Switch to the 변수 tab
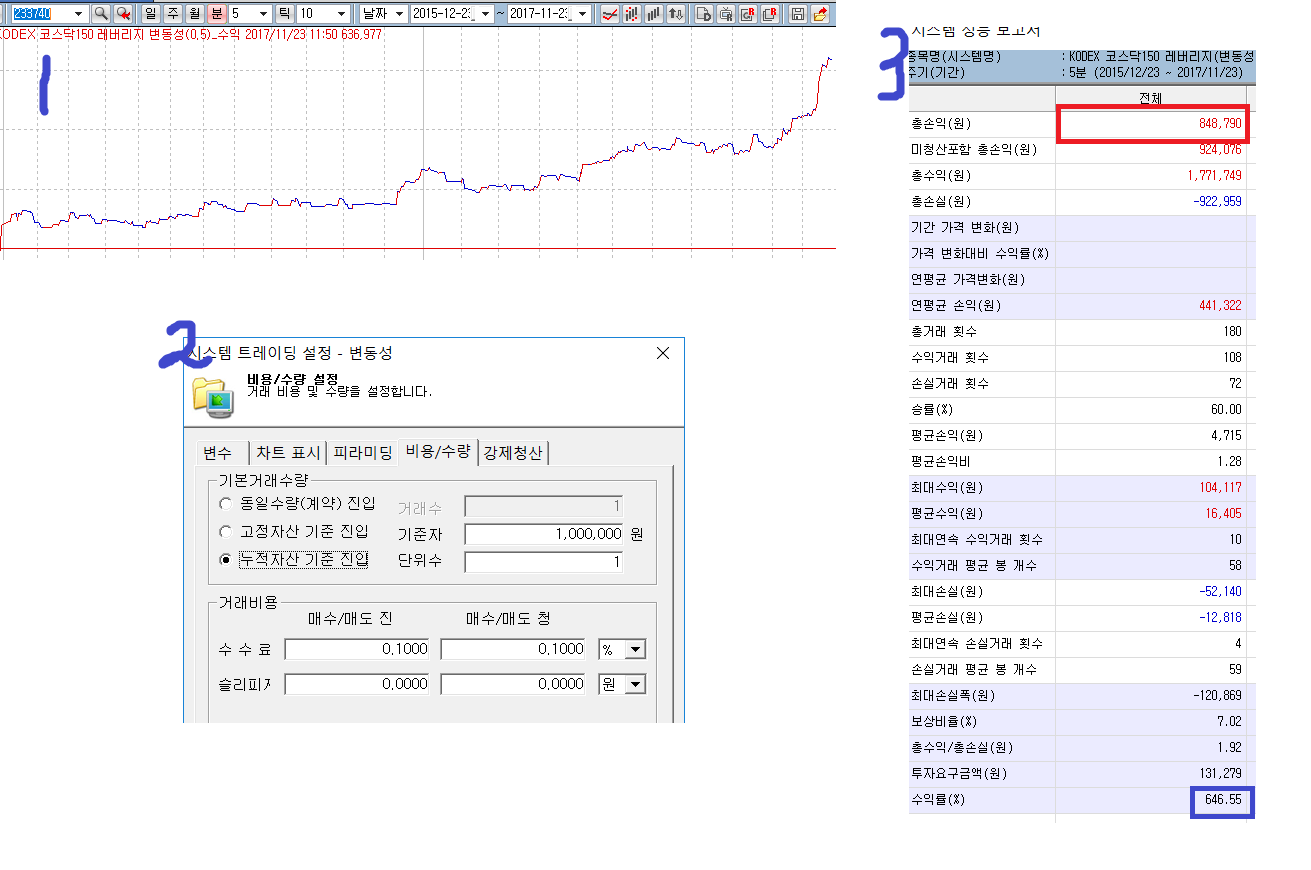Viewport: 1311px width, 870px height. [217, 452]
